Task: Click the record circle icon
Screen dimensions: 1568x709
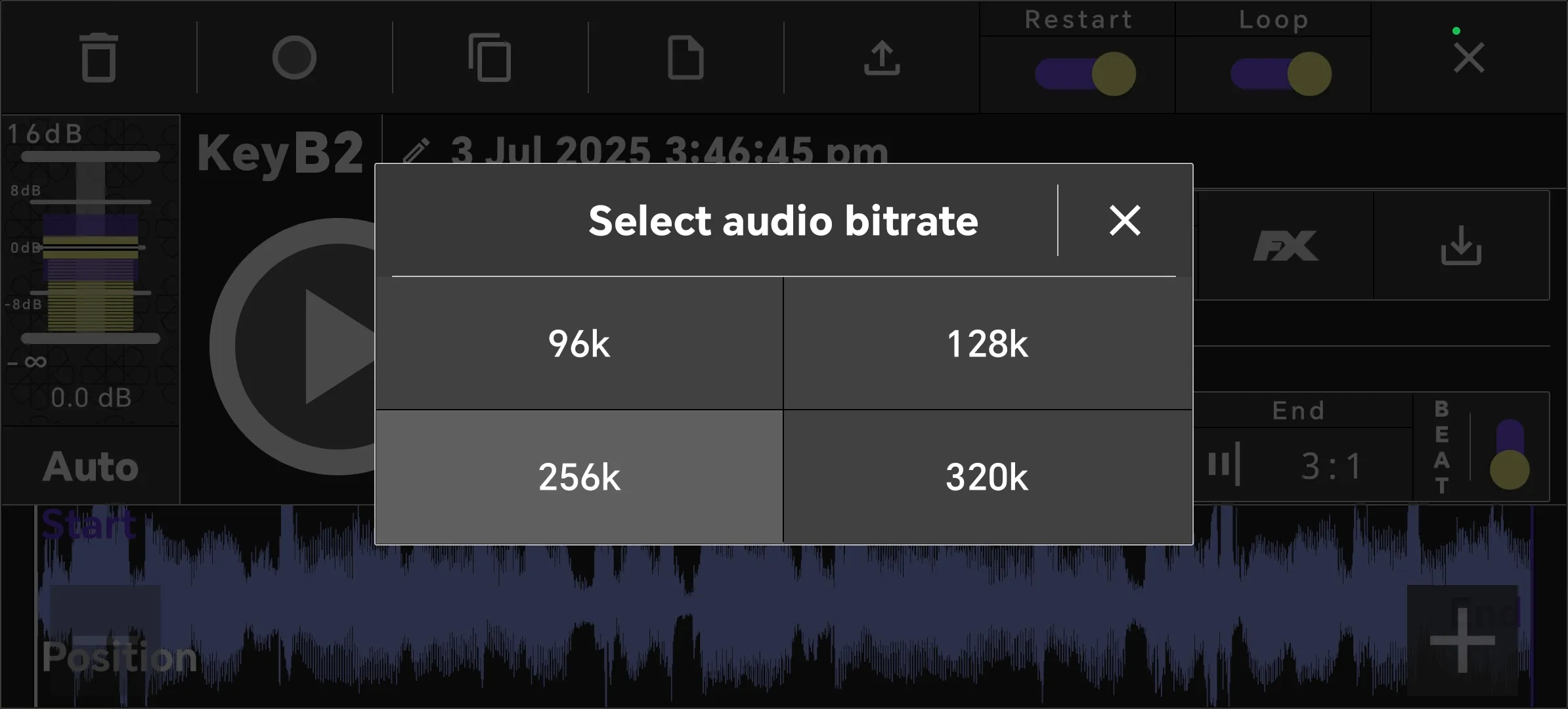Action: 294,58
